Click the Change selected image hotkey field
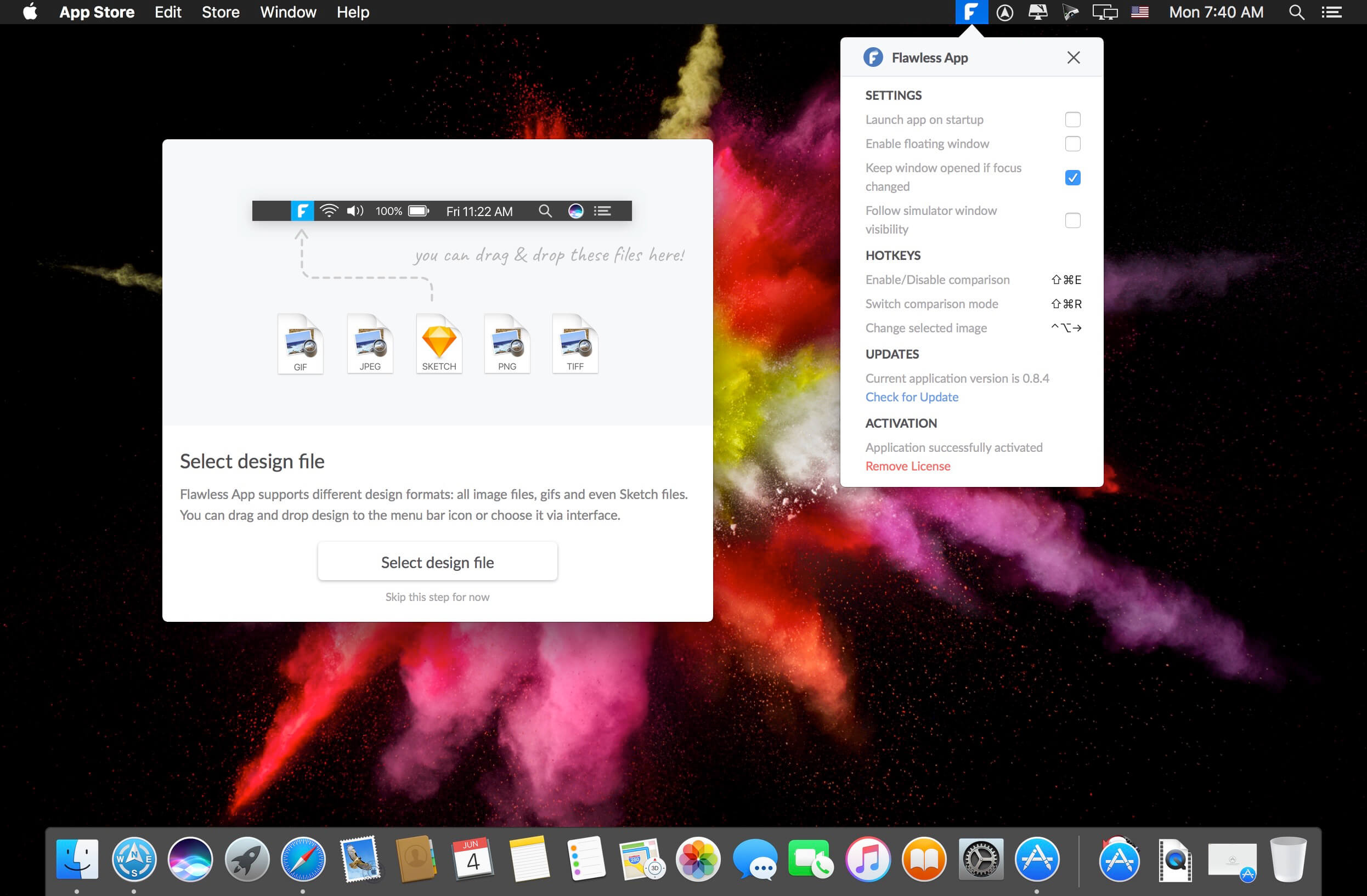The width and height of the screenshot is (1367, 896). [x=1066, y=328]
